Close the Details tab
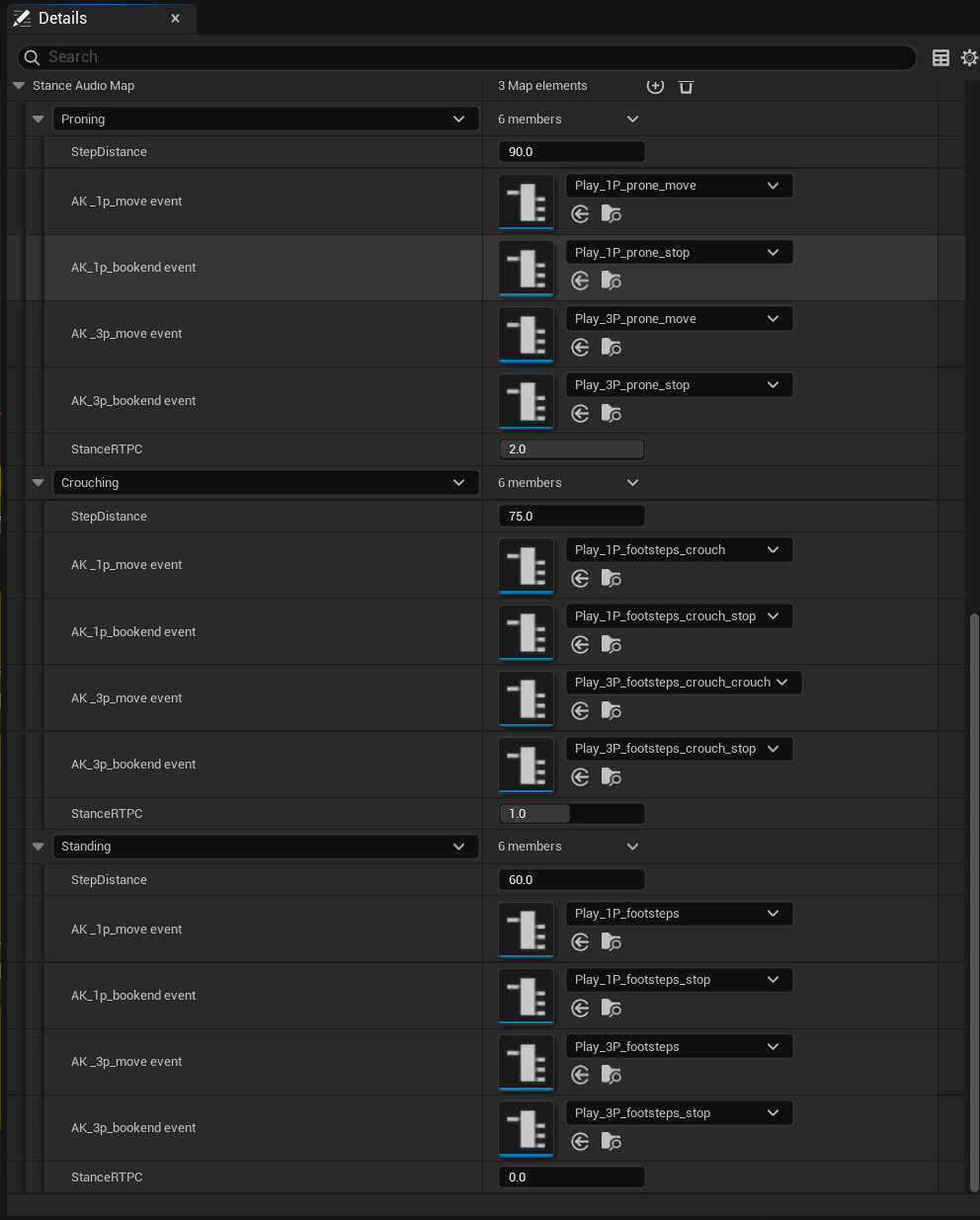 [x=175, y=19]
